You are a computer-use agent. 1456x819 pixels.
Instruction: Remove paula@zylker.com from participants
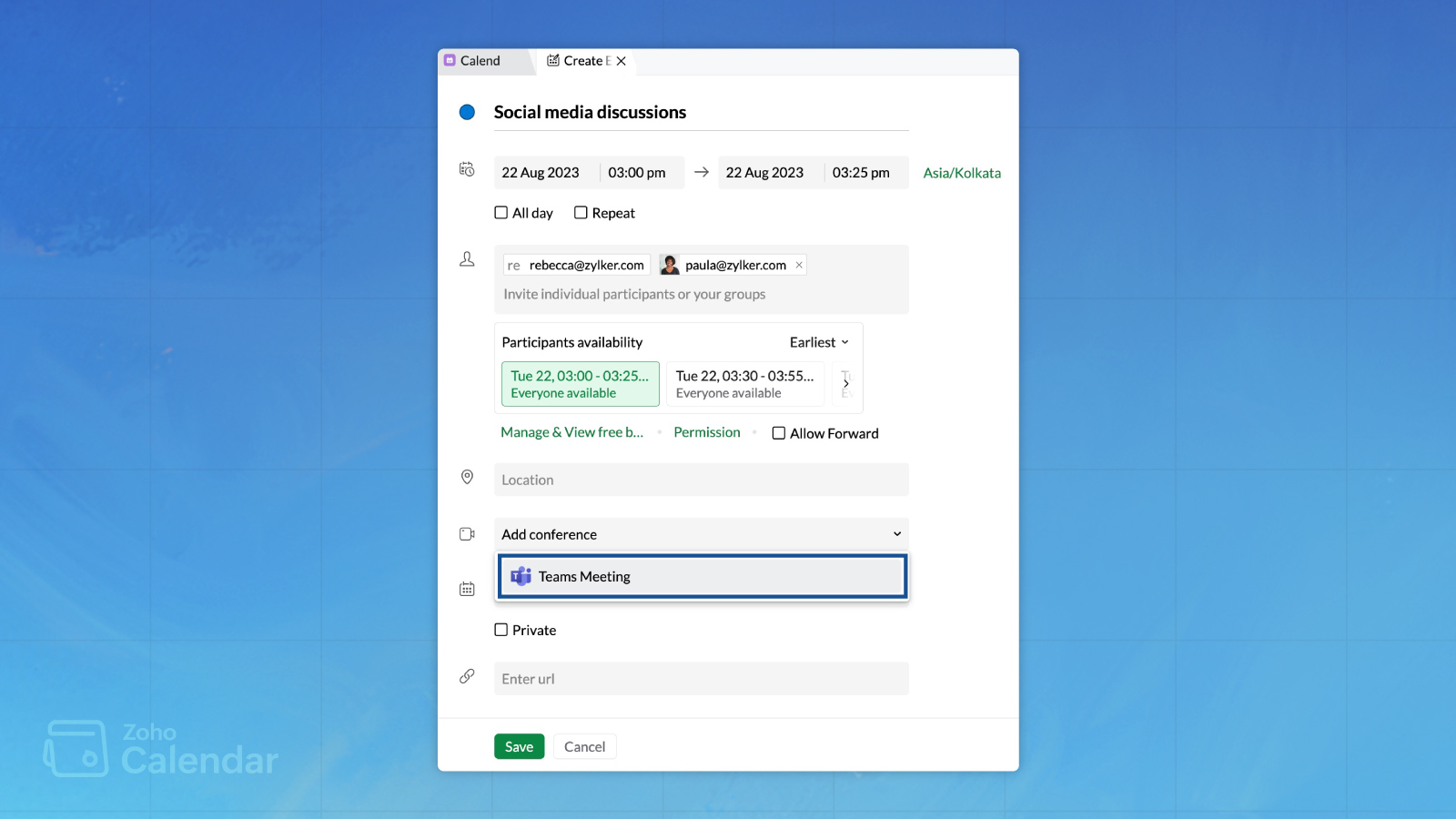click(x=799, y=265)
